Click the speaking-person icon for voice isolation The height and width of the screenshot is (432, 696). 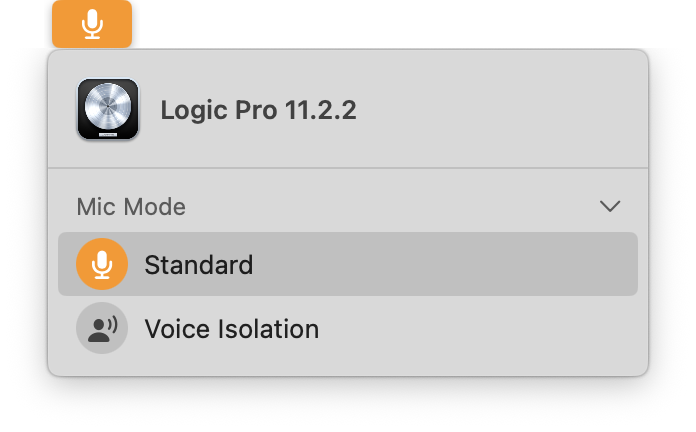point(103,329)
